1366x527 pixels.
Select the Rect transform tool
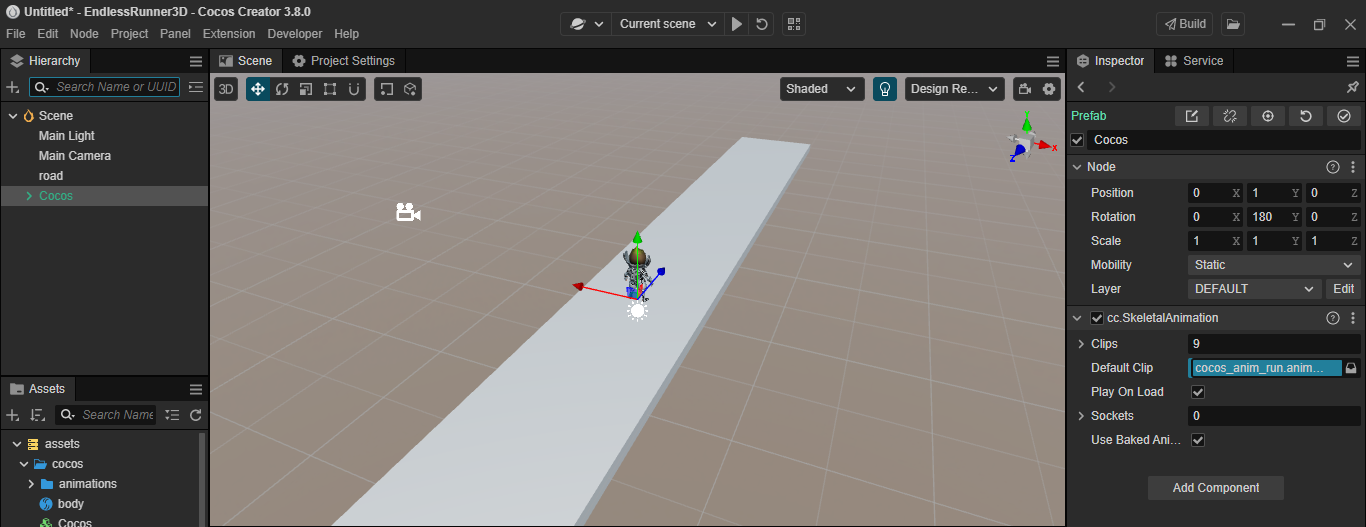(330, 89)
